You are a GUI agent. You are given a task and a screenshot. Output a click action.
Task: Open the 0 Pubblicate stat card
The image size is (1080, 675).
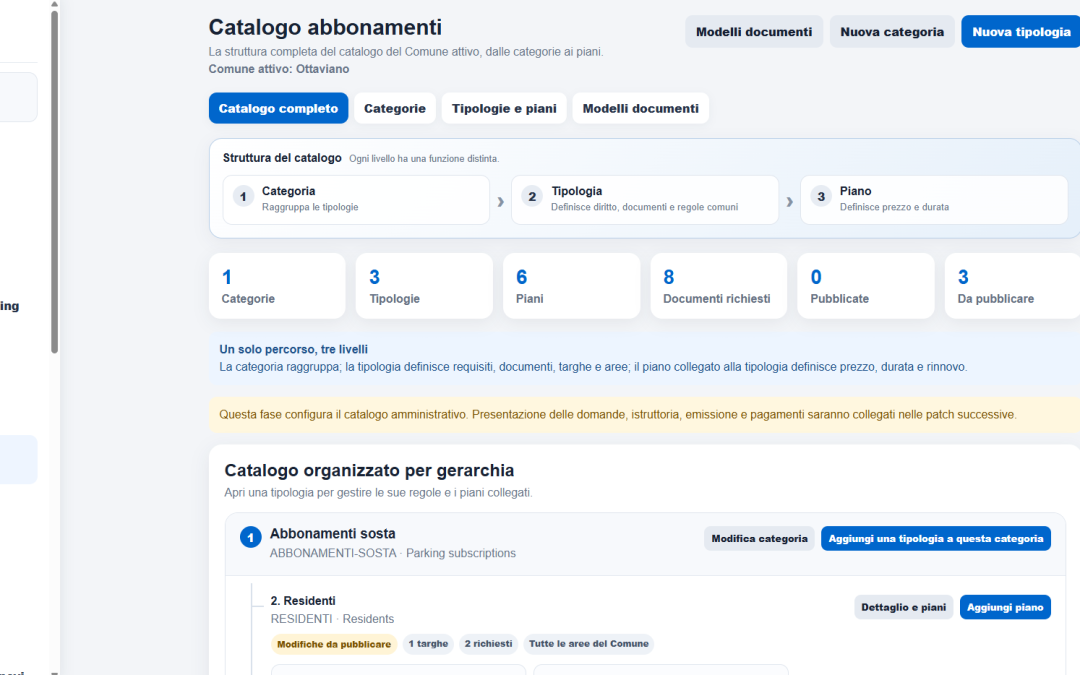(x=866, y=286)
